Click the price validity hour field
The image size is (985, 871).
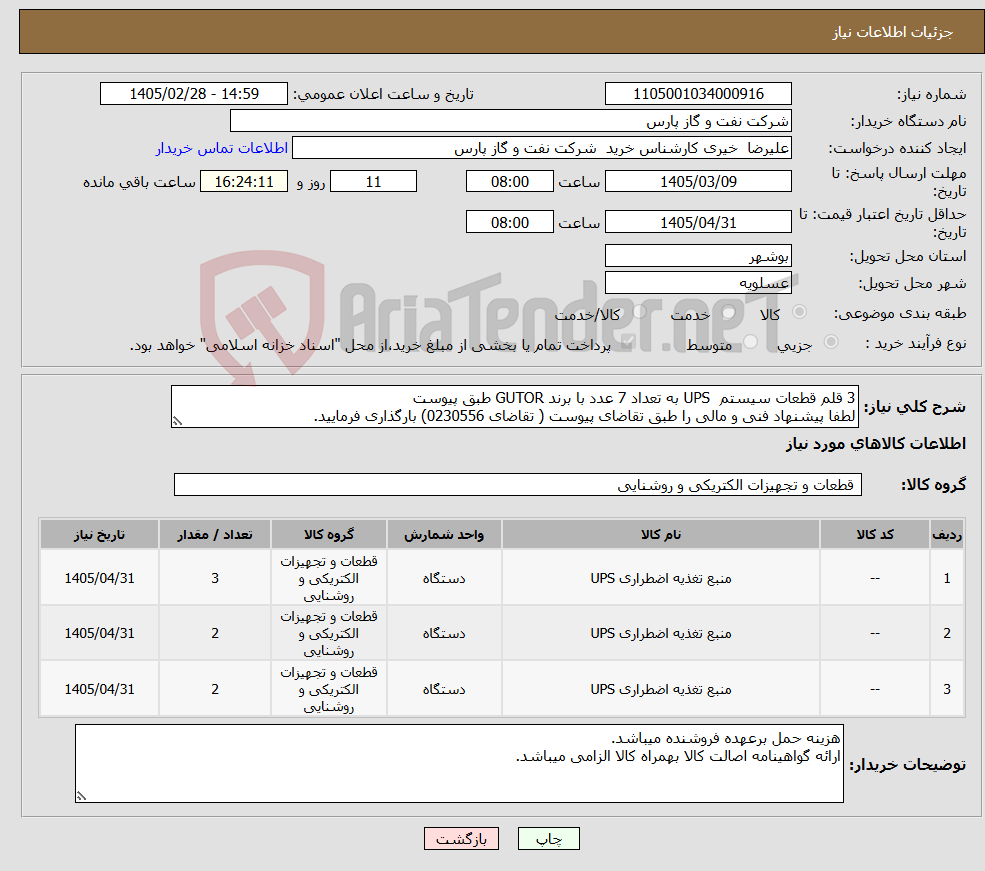click(x=509, y=222)
